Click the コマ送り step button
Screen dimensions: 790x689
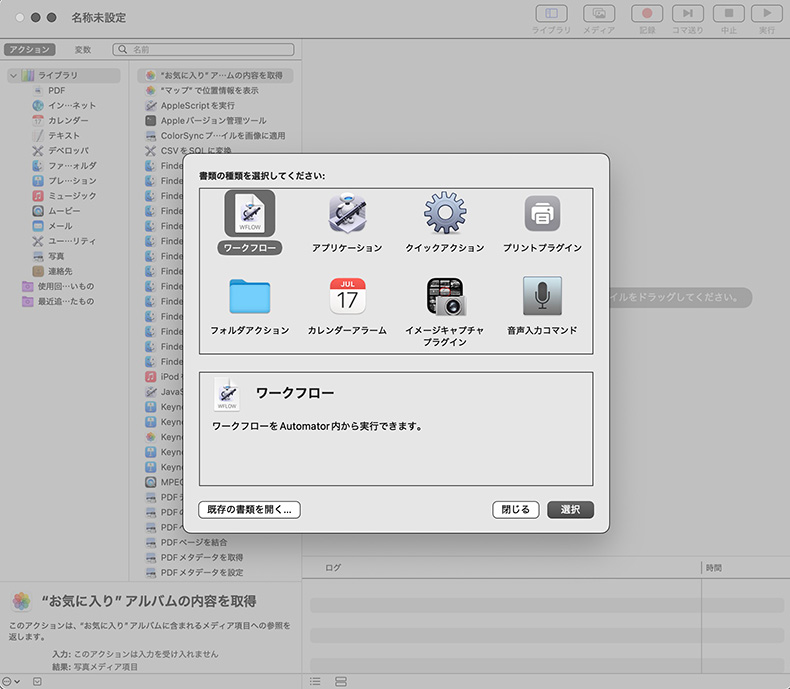(x=688, y=14)
